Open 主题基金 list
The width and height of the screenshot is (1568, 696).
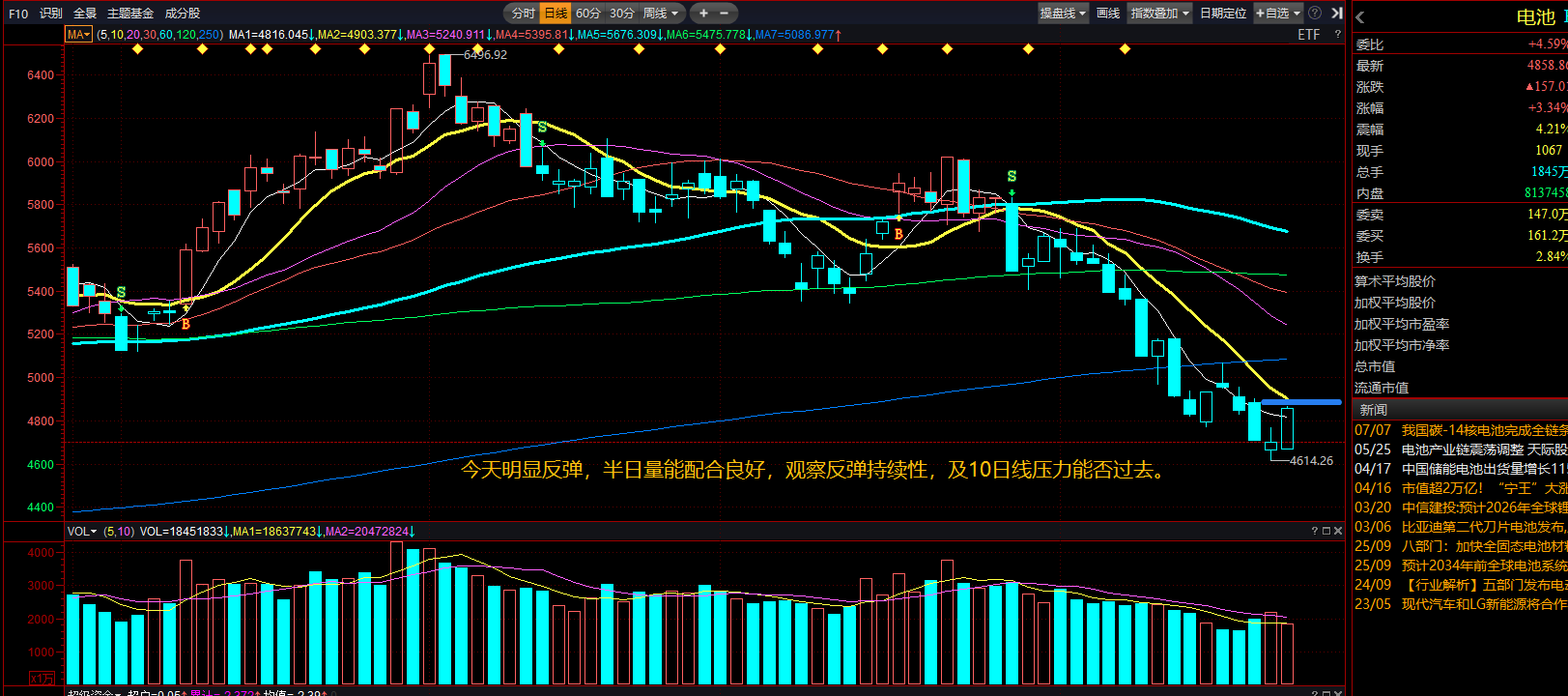point(130,14)
